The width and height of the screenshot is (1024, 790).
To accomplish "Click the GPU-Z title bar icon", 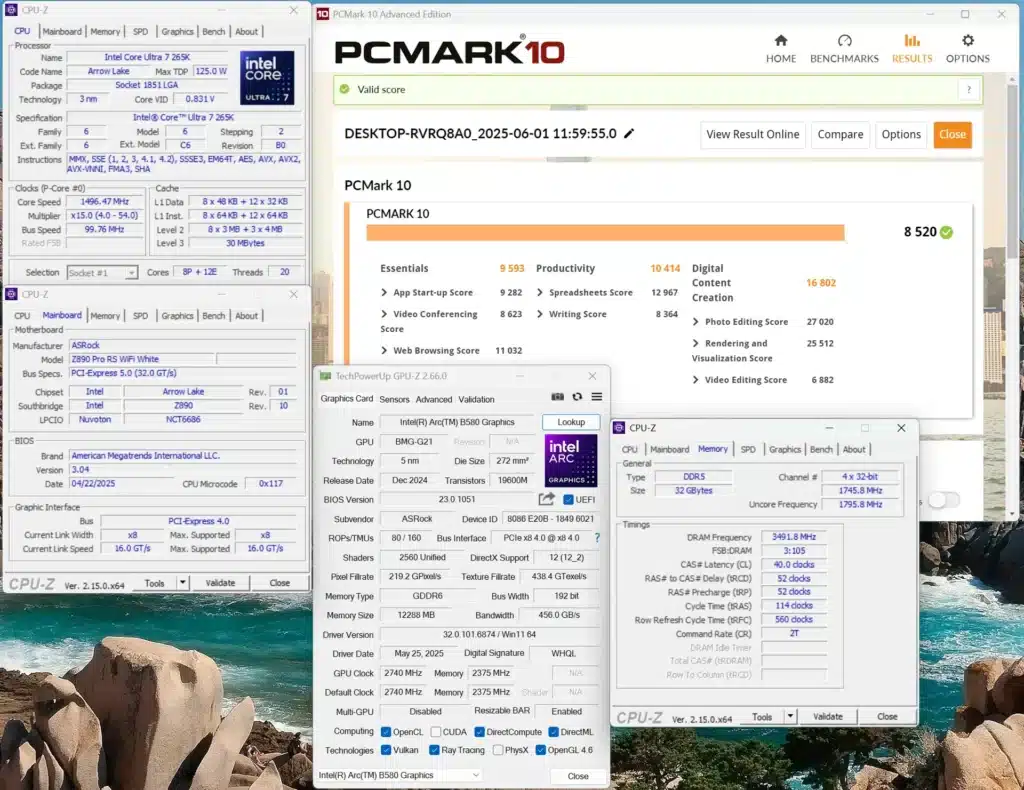I will tap(325, 376).
